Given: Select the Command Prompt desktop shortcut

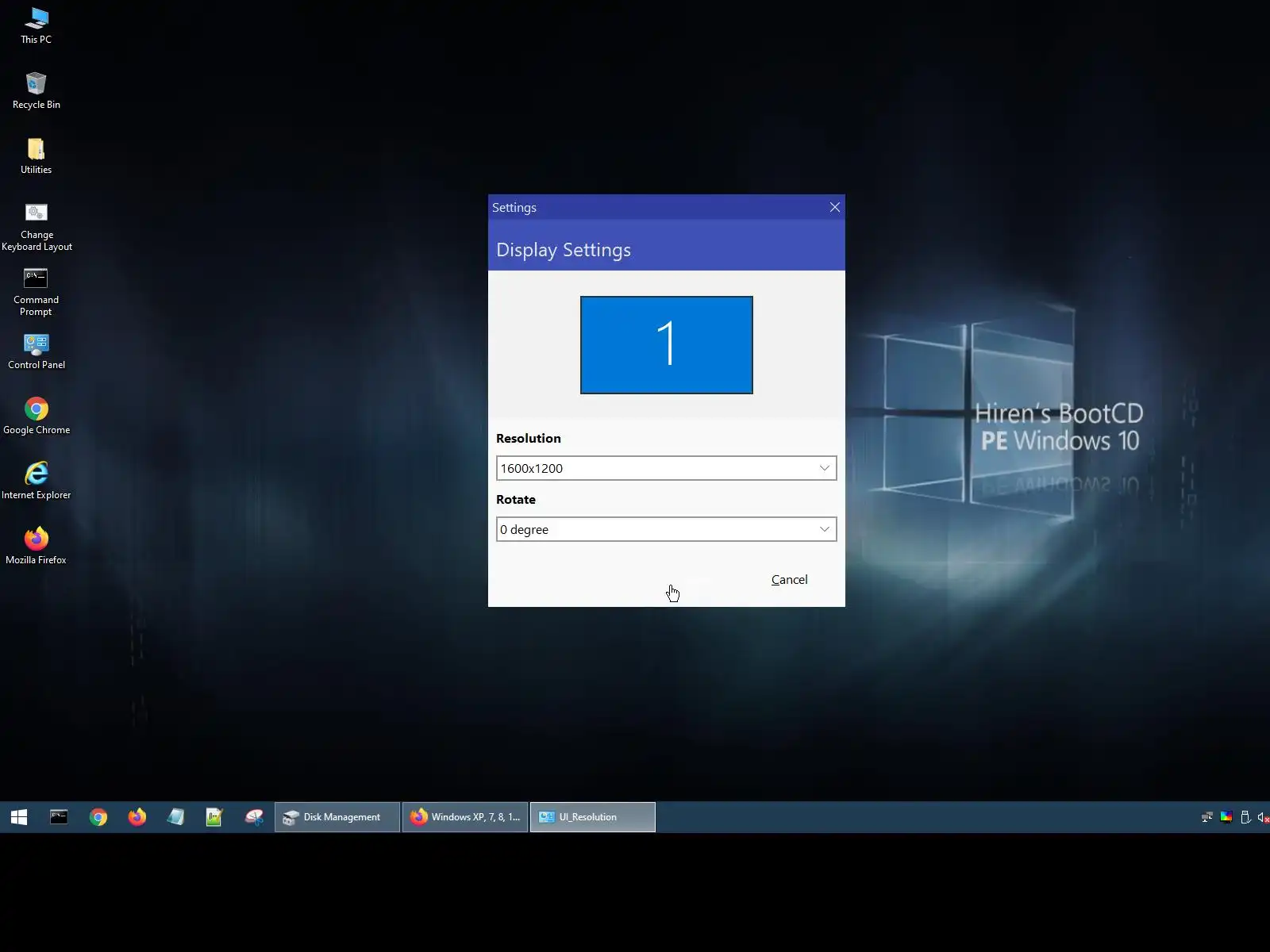Looking at the screenshot, I should pos(36,292).
